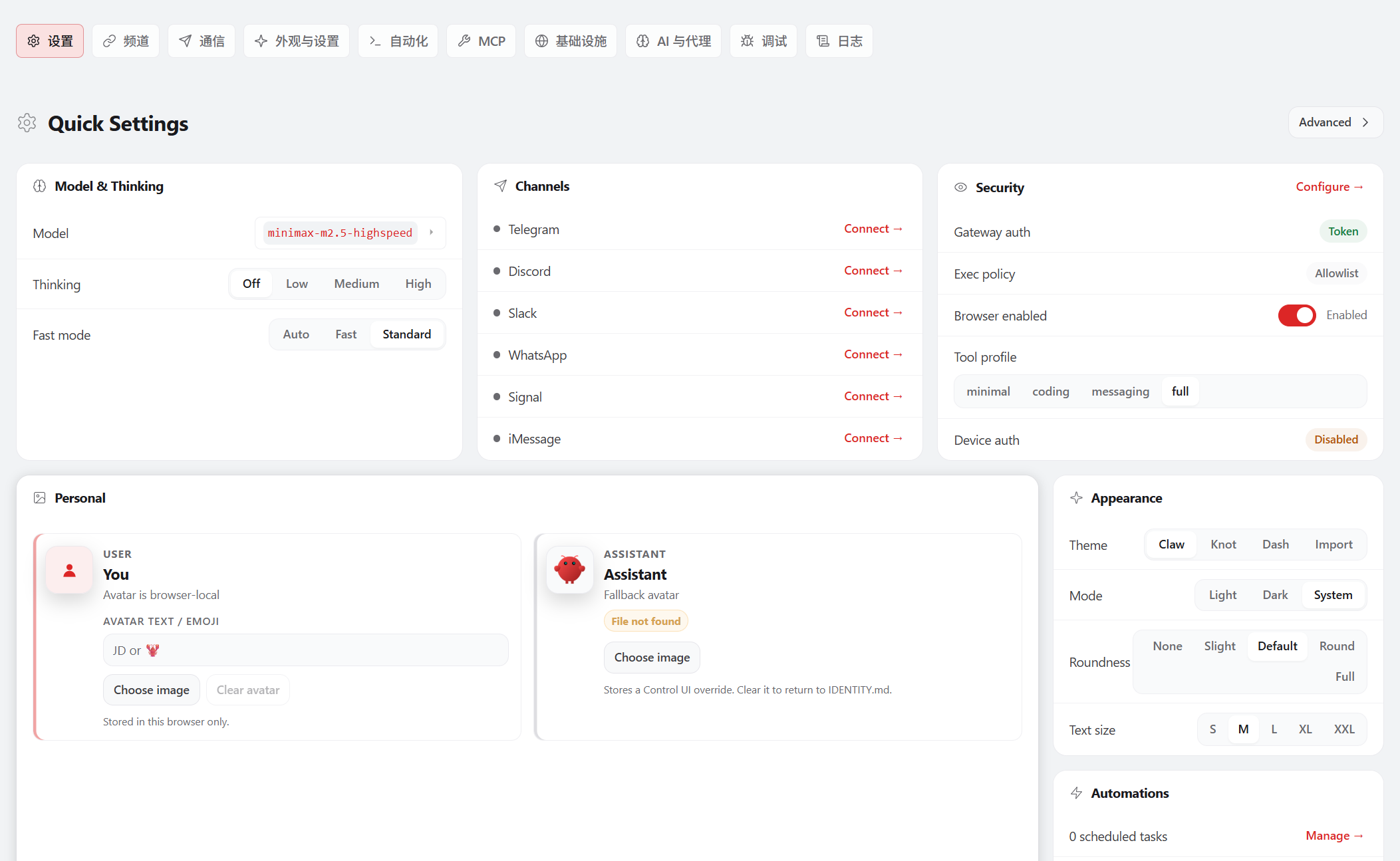Open Manage for scheduled tasks
The width and height of the screenshot is (1400, 861).
click(x=1334, y=836)
